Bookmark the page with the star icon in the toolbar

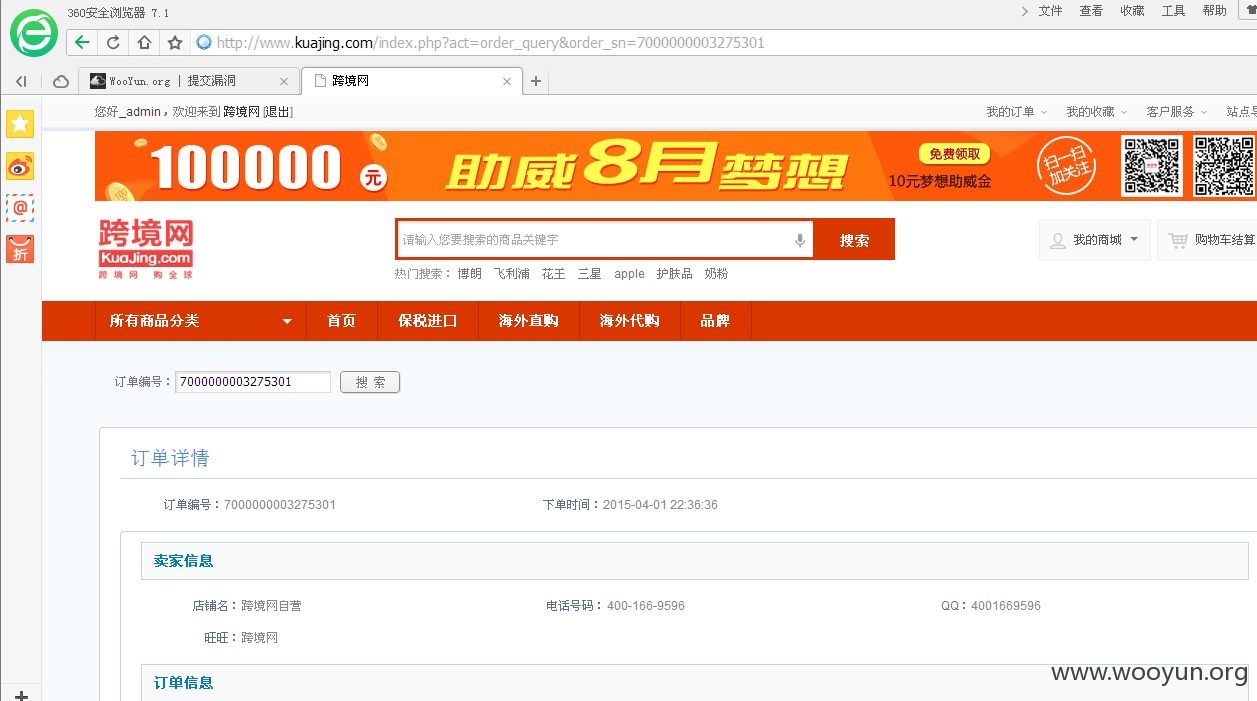(x=175, y=42)
